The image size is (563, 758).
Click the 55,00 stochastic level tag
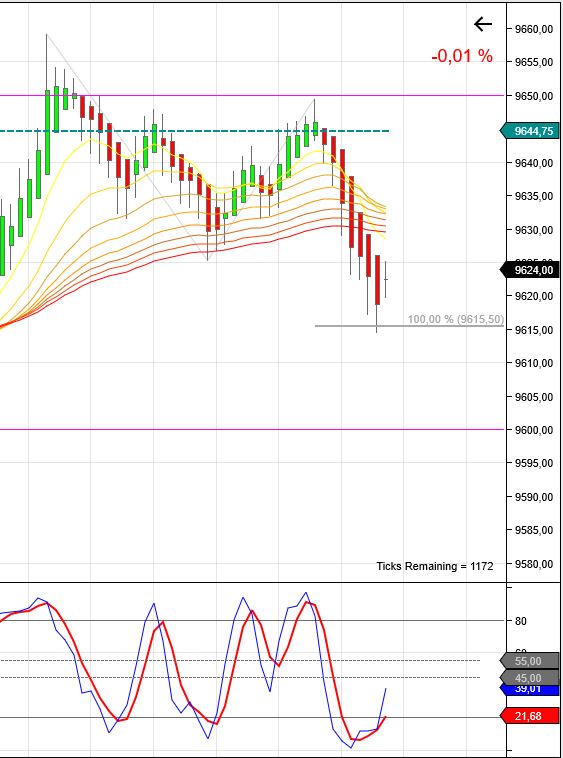pyautogui.click(x=530, y=661)
